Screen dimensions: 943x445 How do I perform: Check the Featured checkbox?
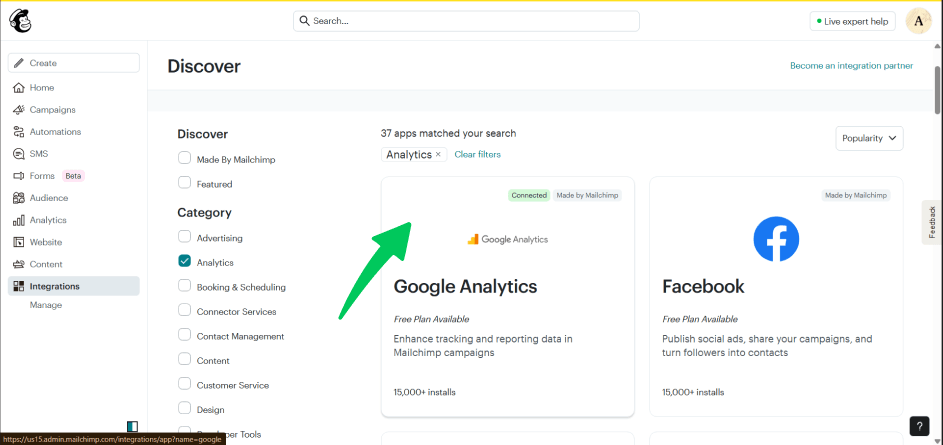click(x=185, y=183)
